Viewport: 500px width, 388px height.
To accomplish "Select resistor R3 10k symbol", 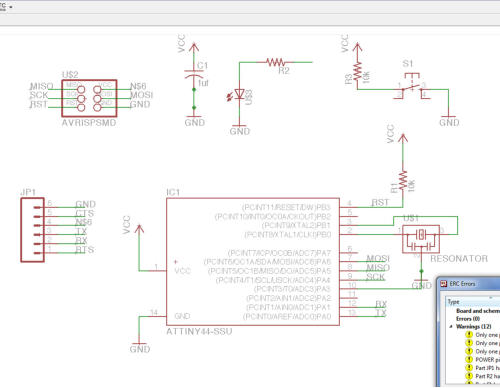I will (357, 71).
